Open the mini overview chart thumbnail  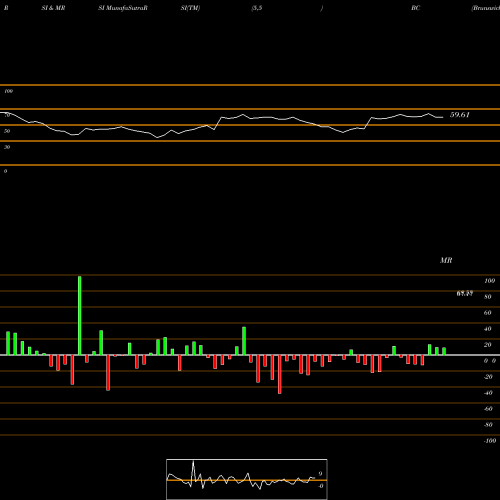tap(247, 479)
